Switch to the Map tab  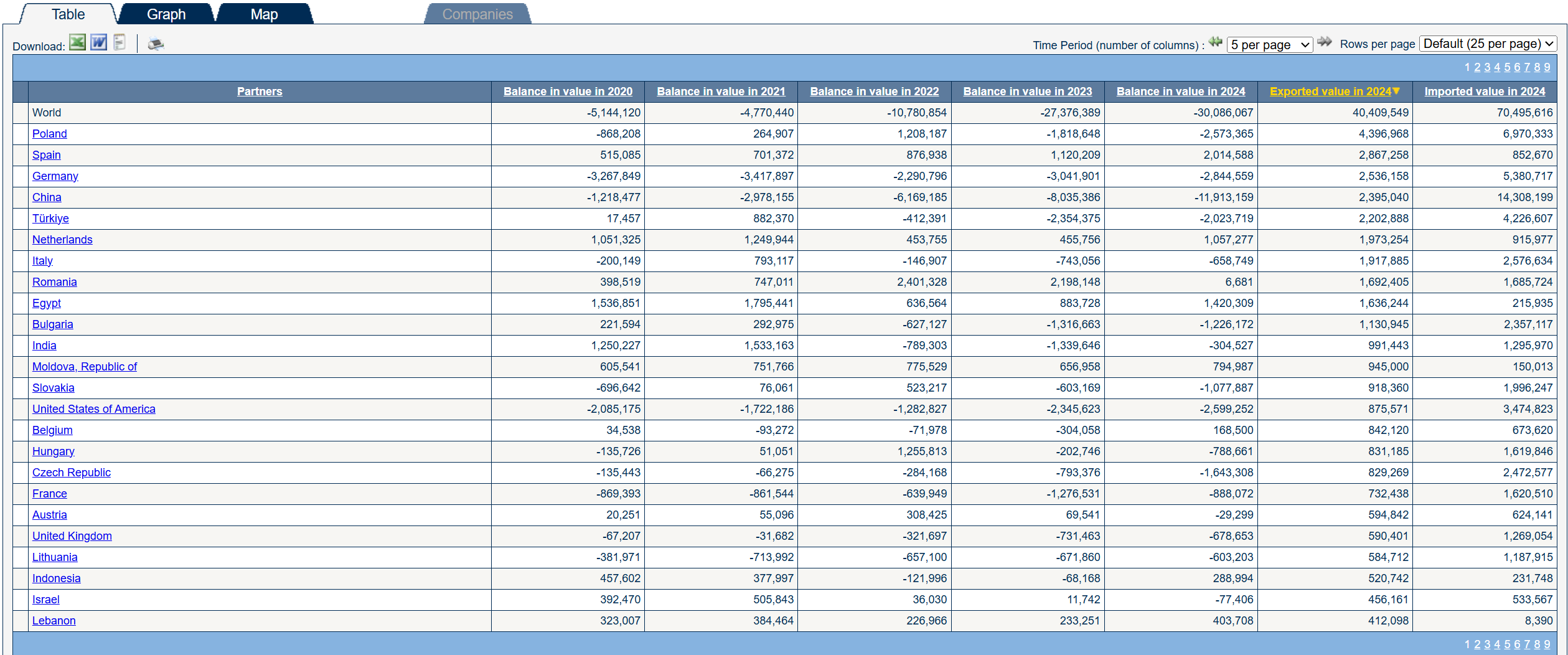[264, 14]
